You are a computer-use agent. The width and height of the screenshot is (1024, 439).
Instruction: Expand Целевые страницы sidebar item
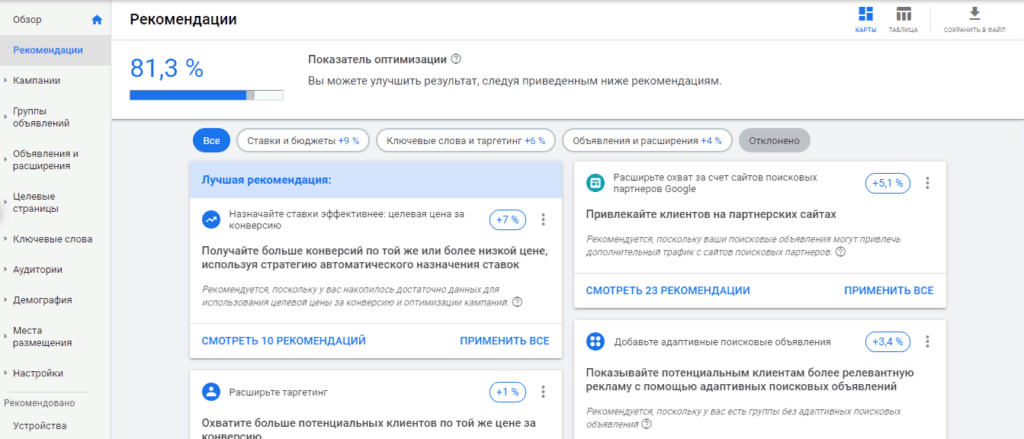(5, 203)
